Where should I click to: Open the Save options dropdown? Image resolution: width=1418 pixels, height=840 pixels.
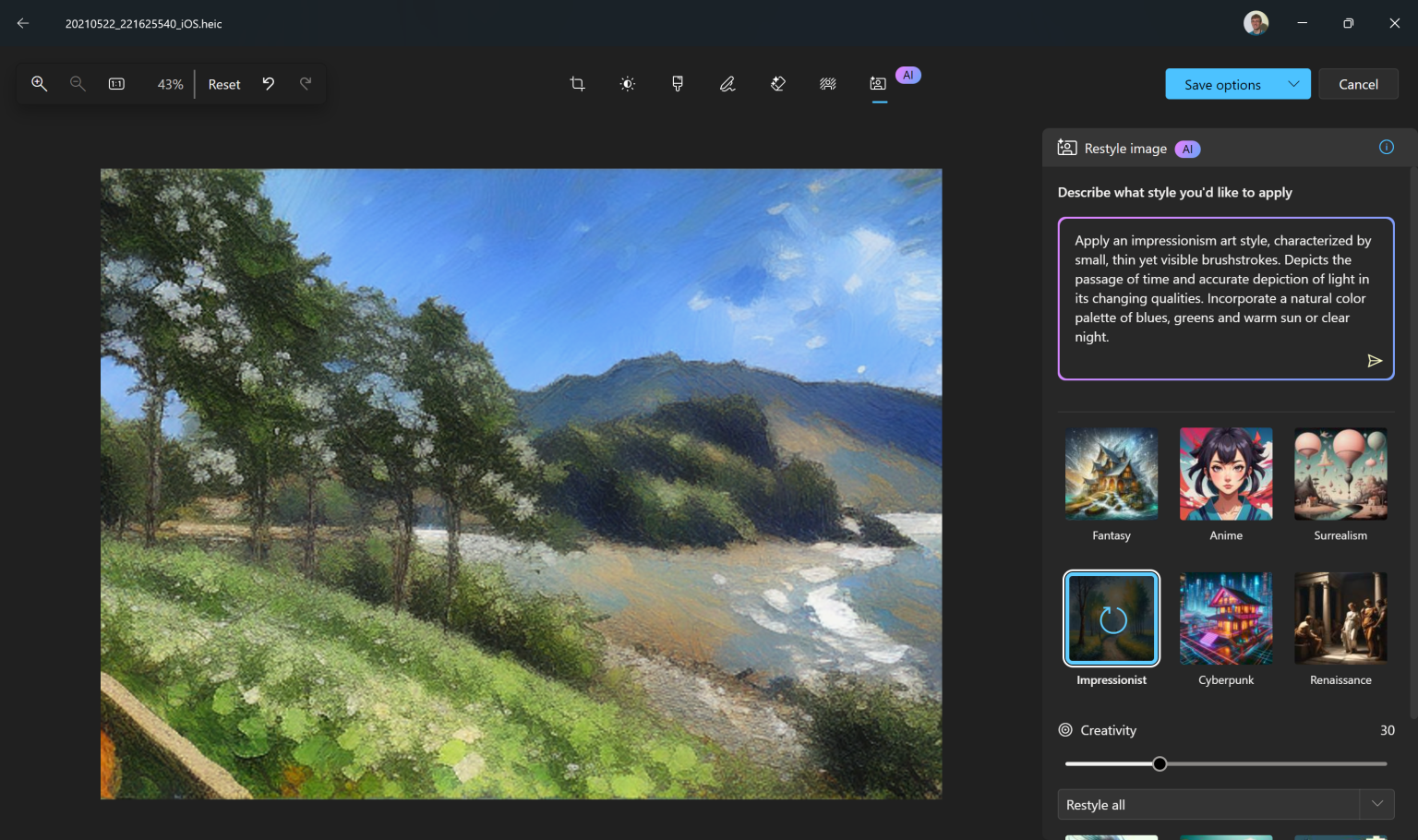tap(1292, 83)
